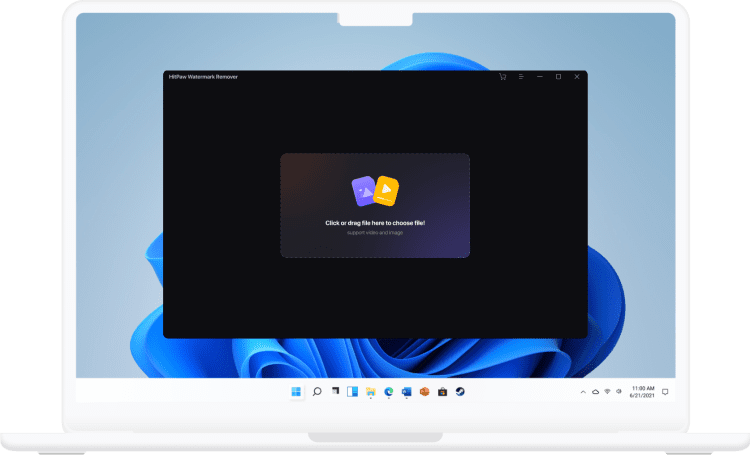Open Microsoft Store from the taskbar
The image size is (750, 455).
coord(442,392)
